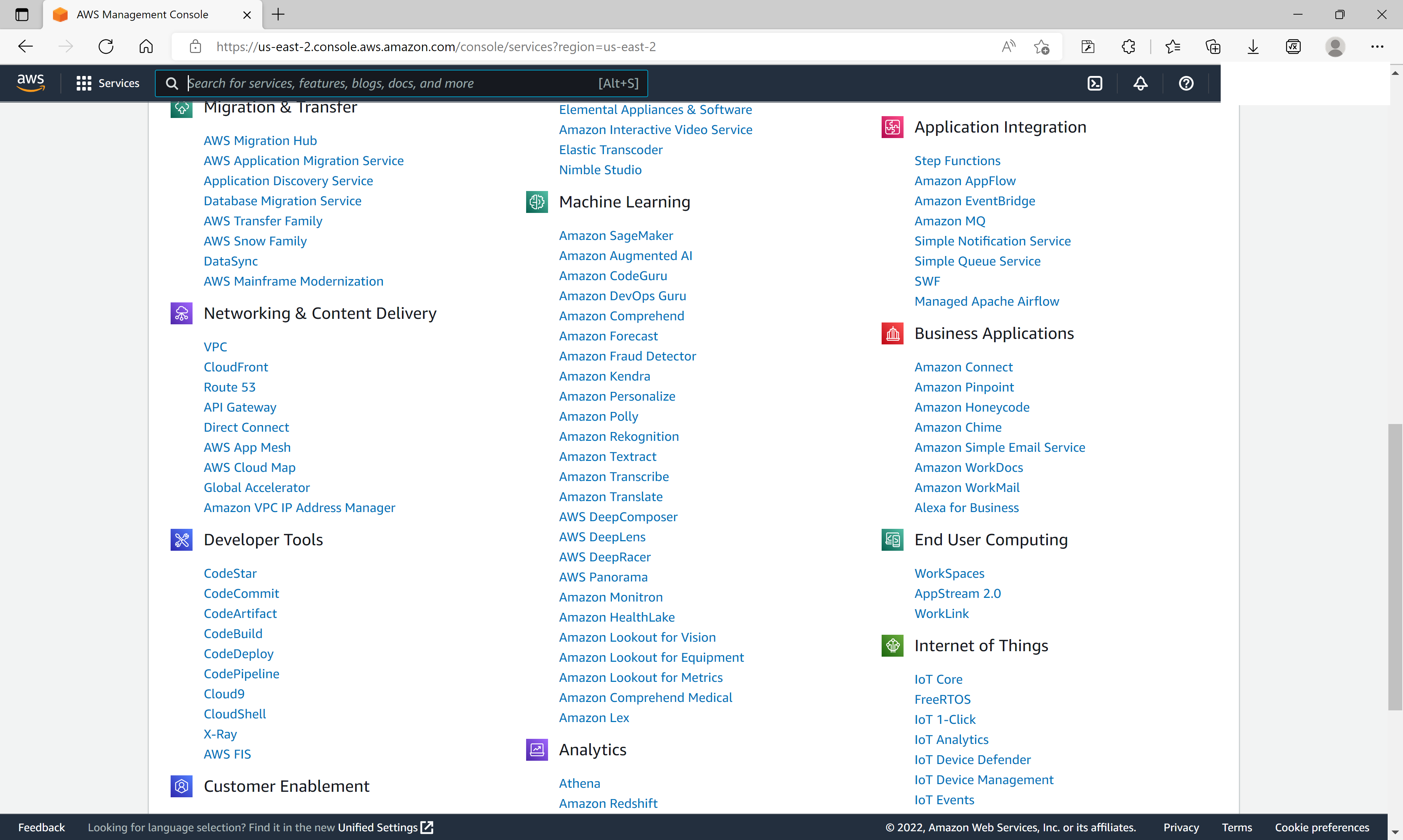Click the Internet of Things category icon

coord(892,646)
